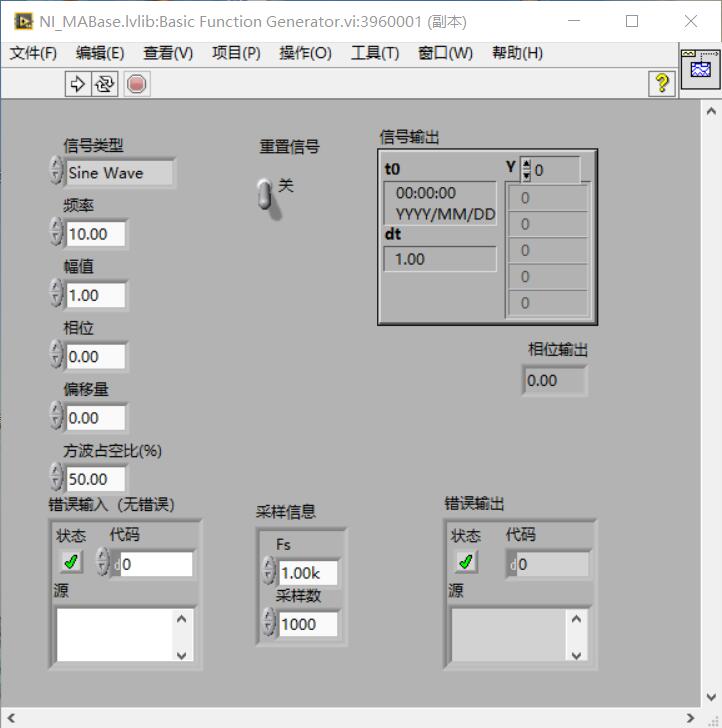Click up arrow in 错误输出 源 scrollbar

point(576,618)
